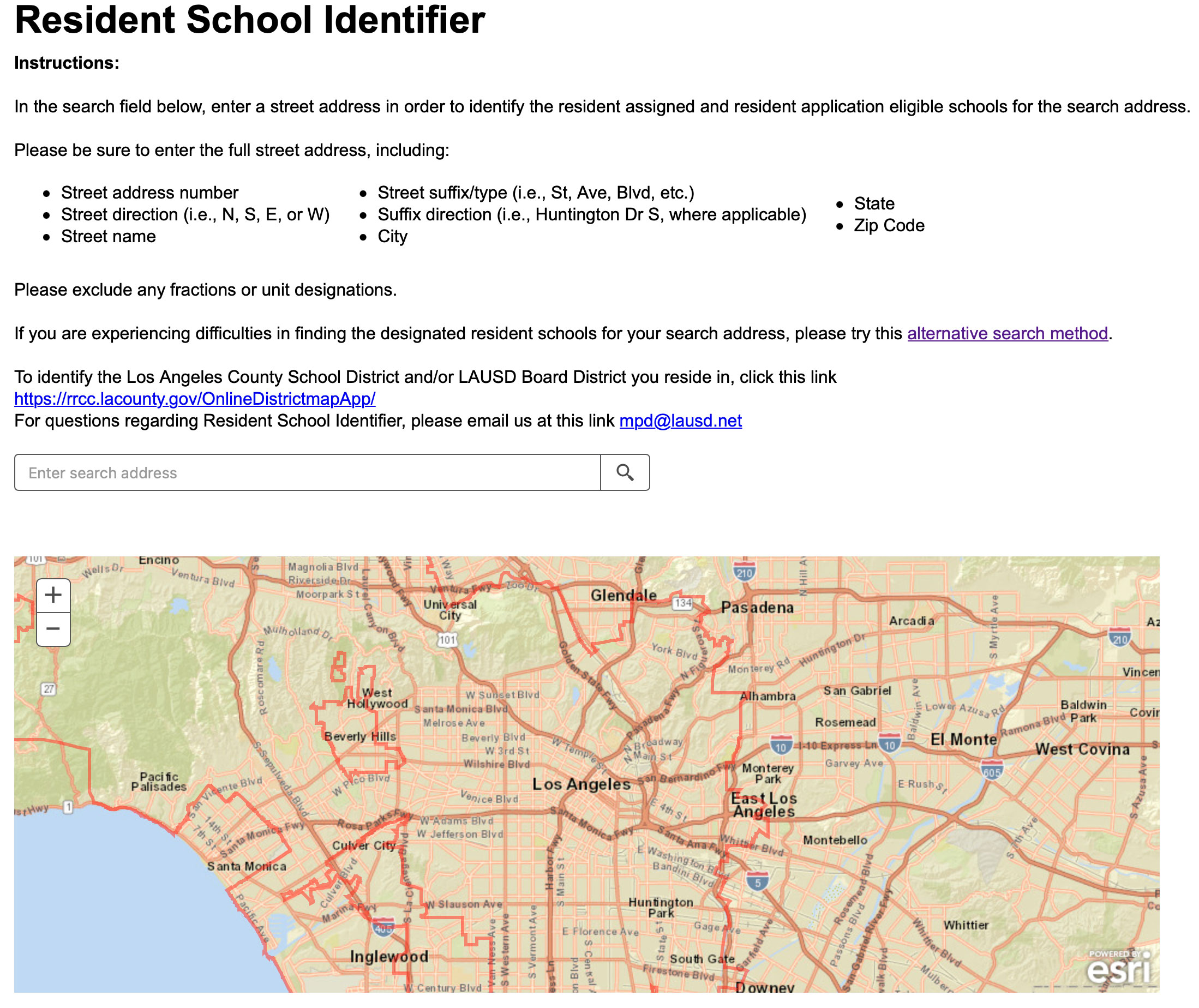Click the Street address number bullet item
Viewport: 1199px width, 1008px height.
click(149, 193)
